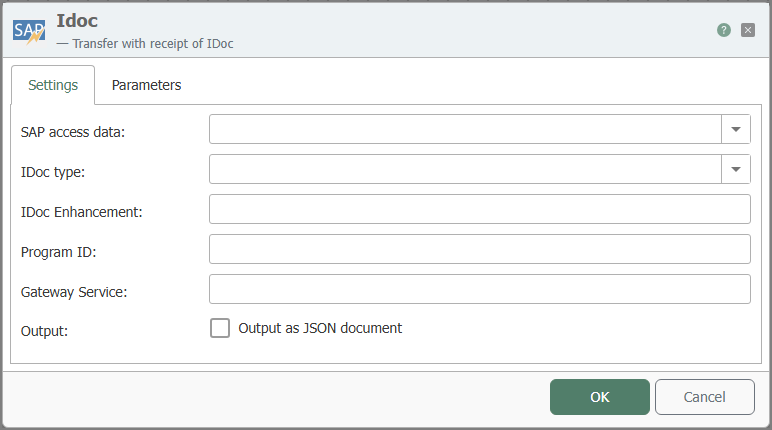Click the 'Program ID:' field label

tap(59, 252)
